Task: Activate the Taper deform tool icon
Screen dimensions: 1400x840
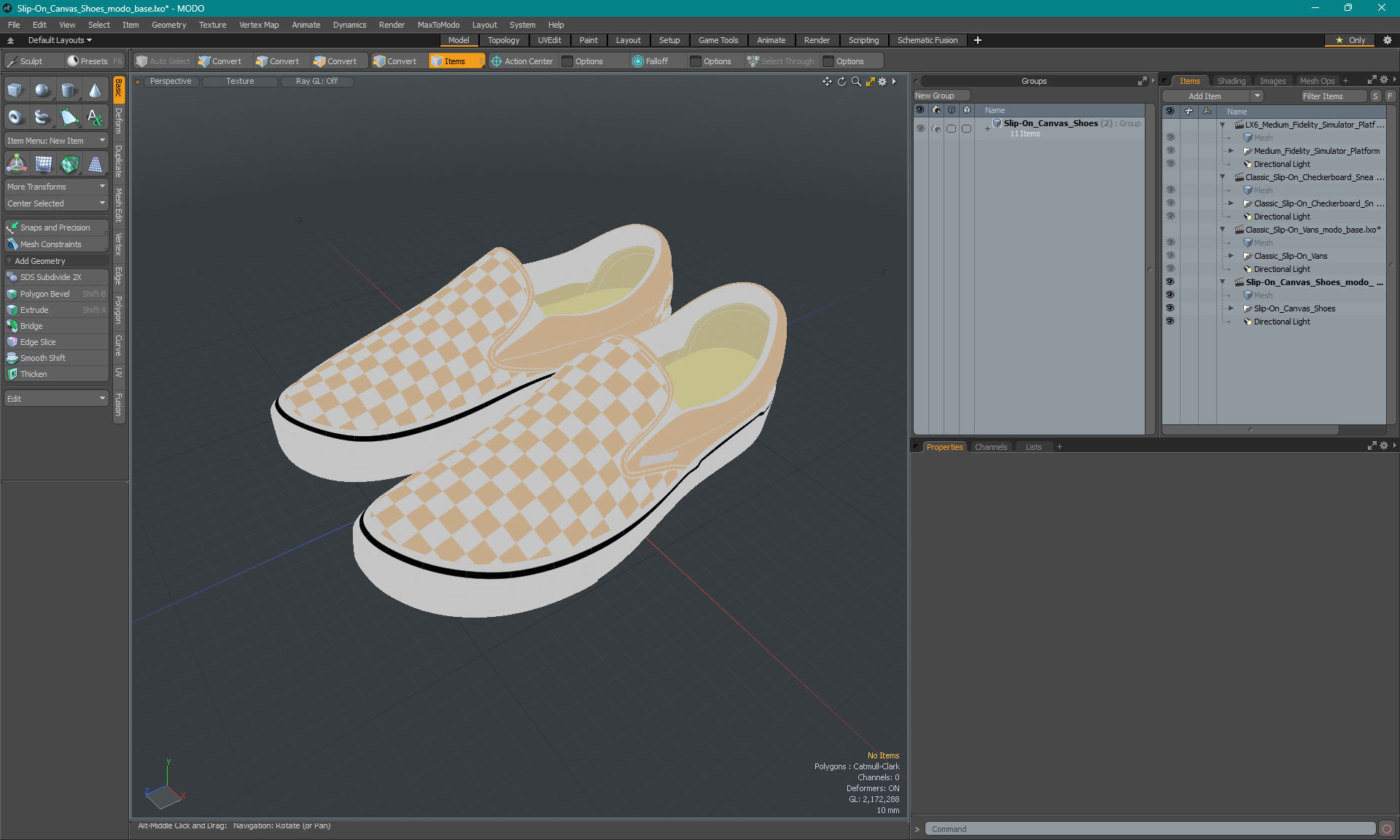Action: [95, 164]
